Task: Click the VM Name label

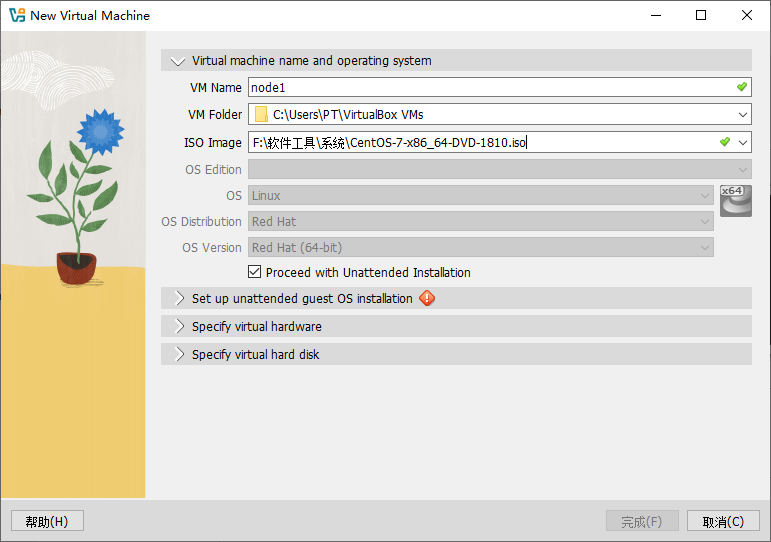Action: [x=216, y=88]
